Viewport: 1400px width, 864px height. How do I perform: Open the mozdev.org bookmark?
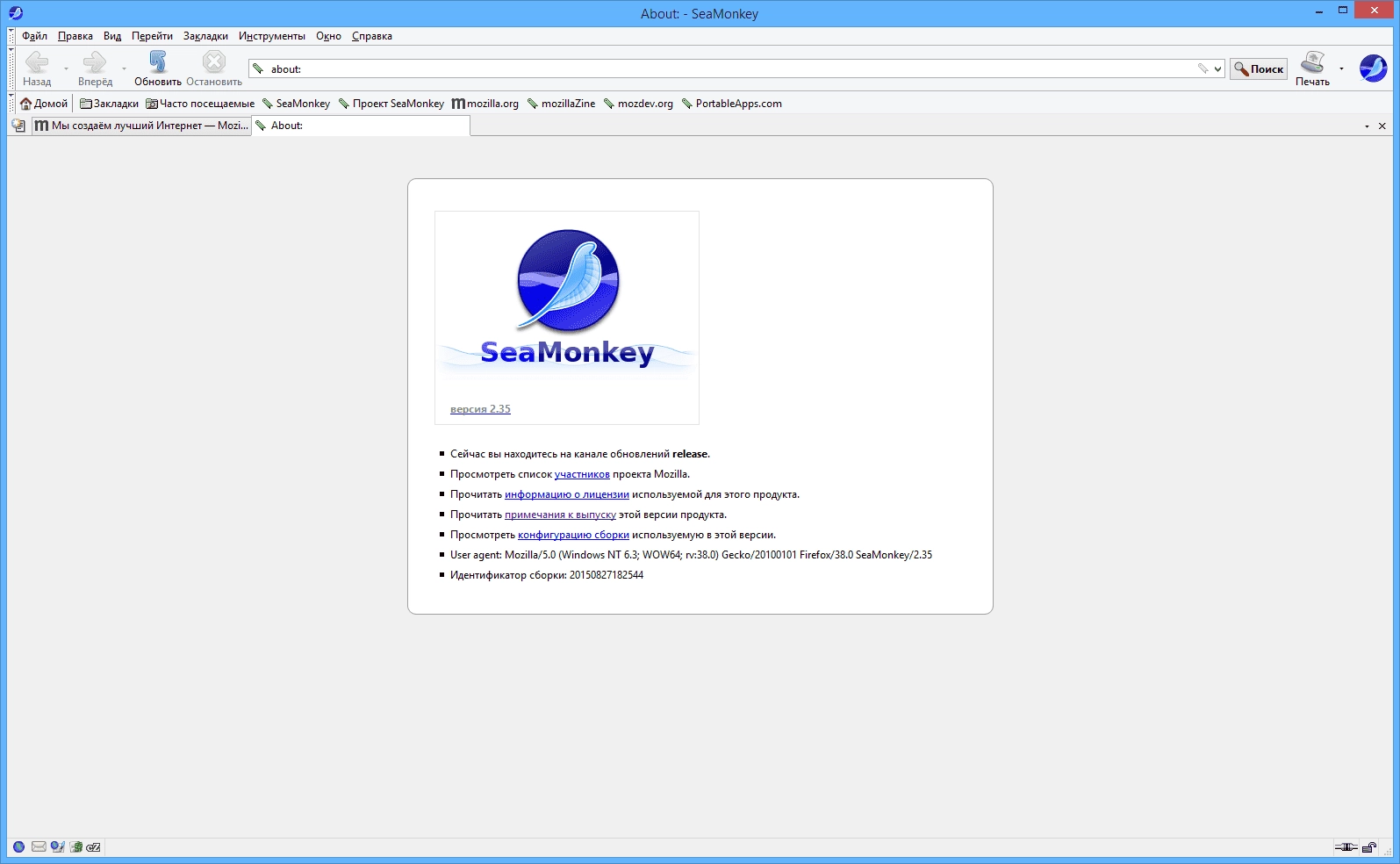pyautogui.click(x=638, y=104)
